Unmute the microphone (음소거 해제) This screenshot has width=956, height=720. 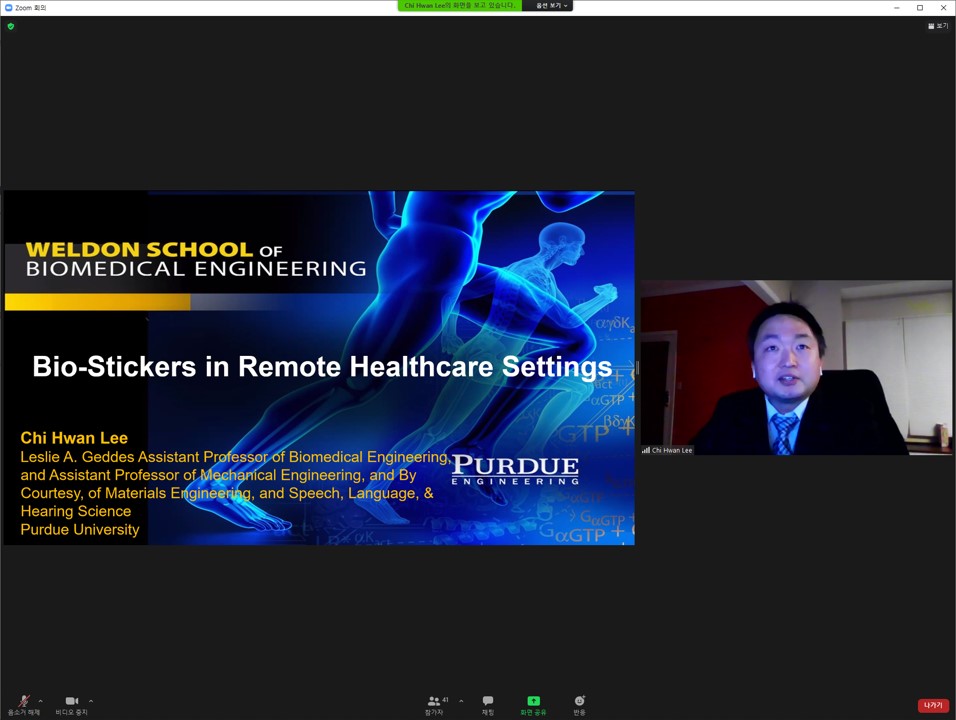pos(23,704)
